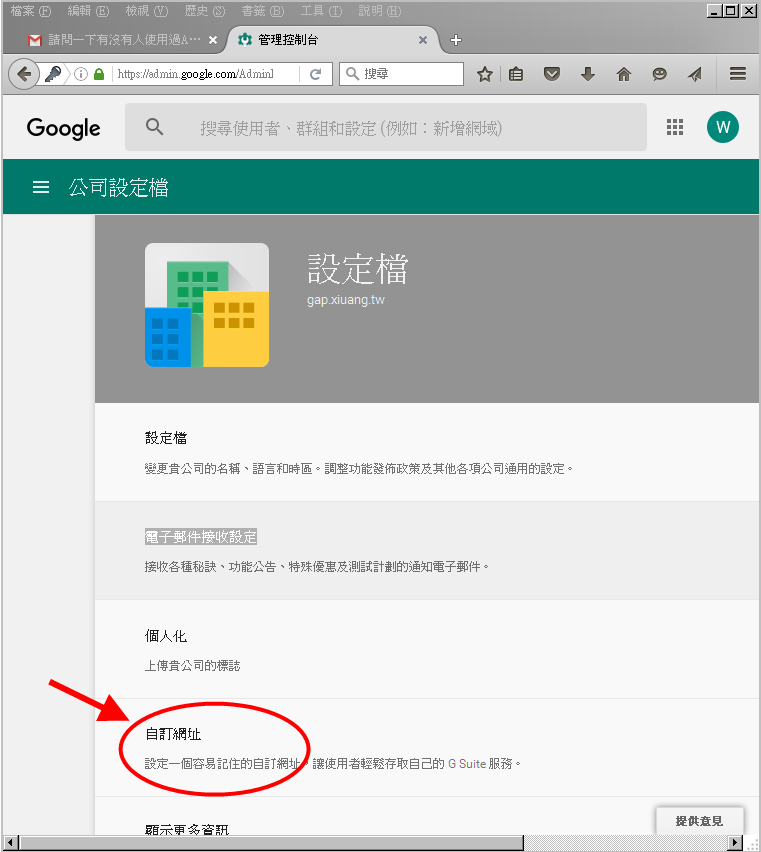Image resolution: width=761 pixels, height=852 pixels.
Task: Click the URL address field
Action: pos(205,74)
